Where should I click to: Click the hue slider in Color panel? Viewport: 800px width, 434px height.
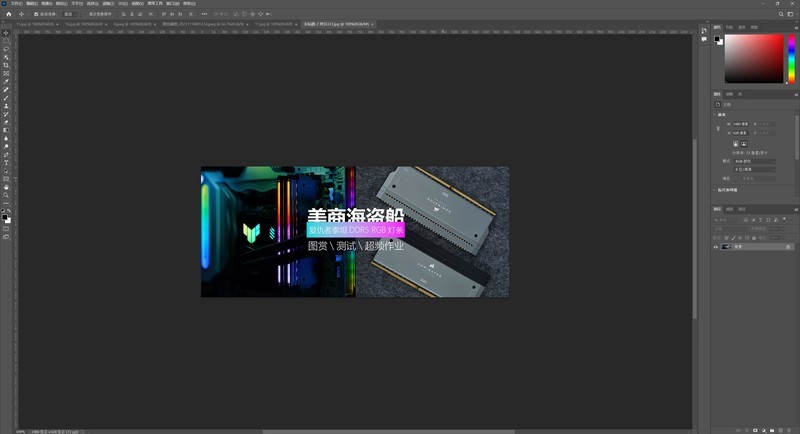point(791,59)
